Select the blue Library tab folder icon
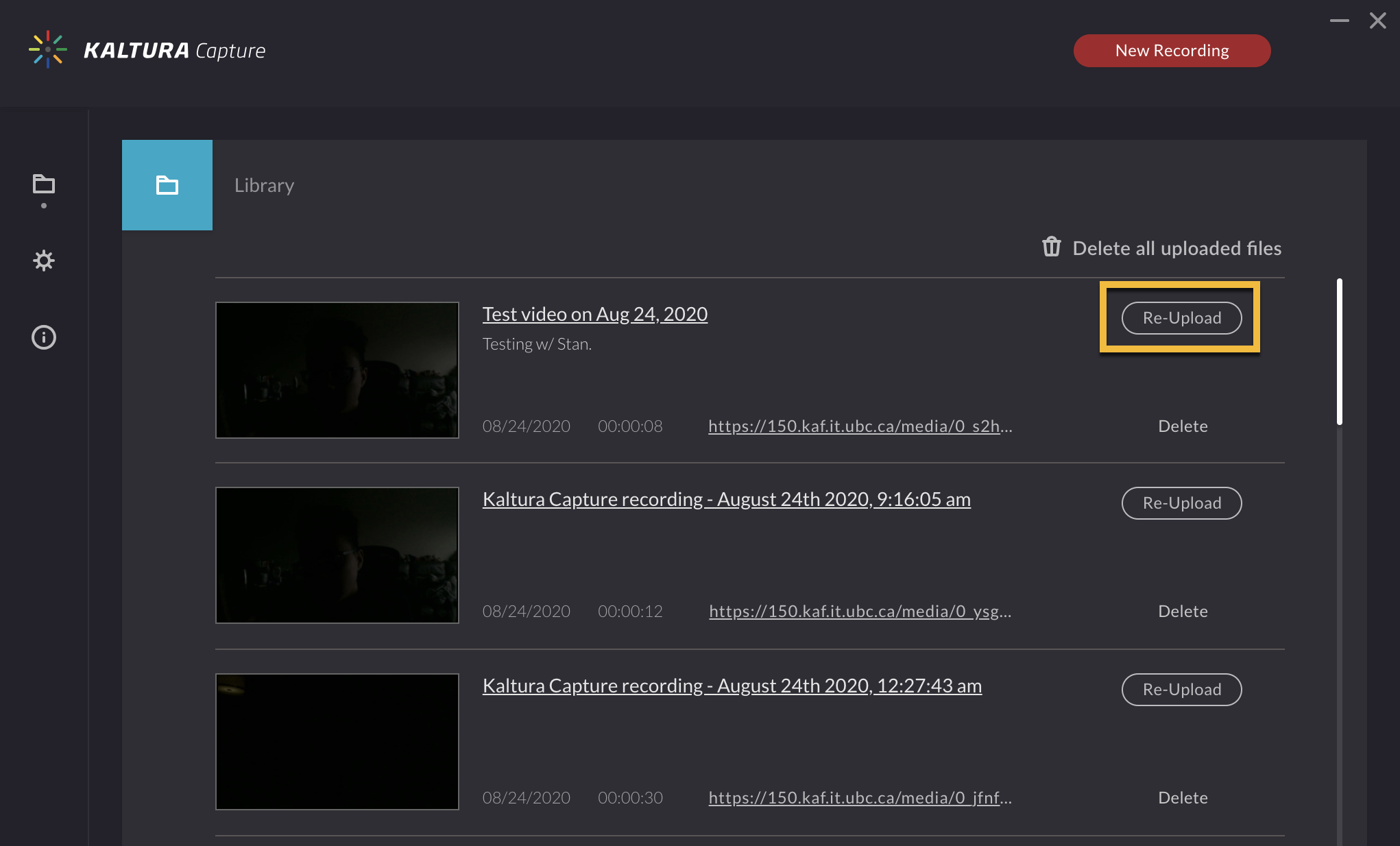This screenshot has width=1400, height=846. (x=167, y=185)
